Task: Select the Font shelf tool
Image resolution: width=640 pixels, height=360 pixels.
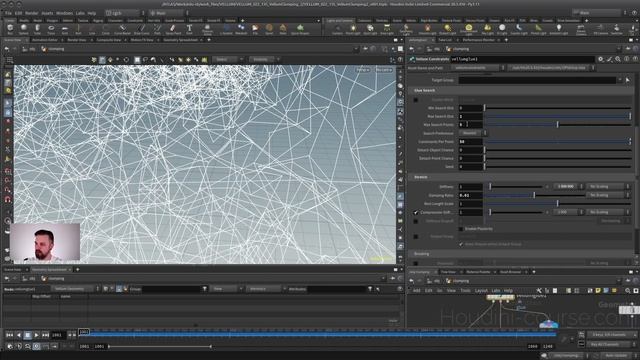Action: click(x=189, y=29)
